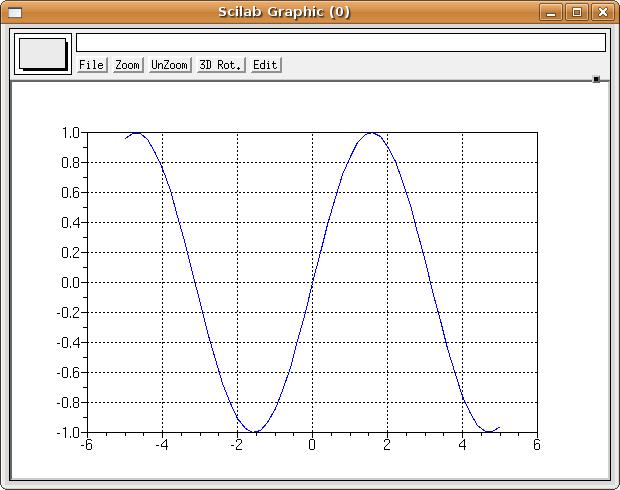Click the x-axis label 0
Image resolution: width=620 pixels, height=490 pixels.
312,445
